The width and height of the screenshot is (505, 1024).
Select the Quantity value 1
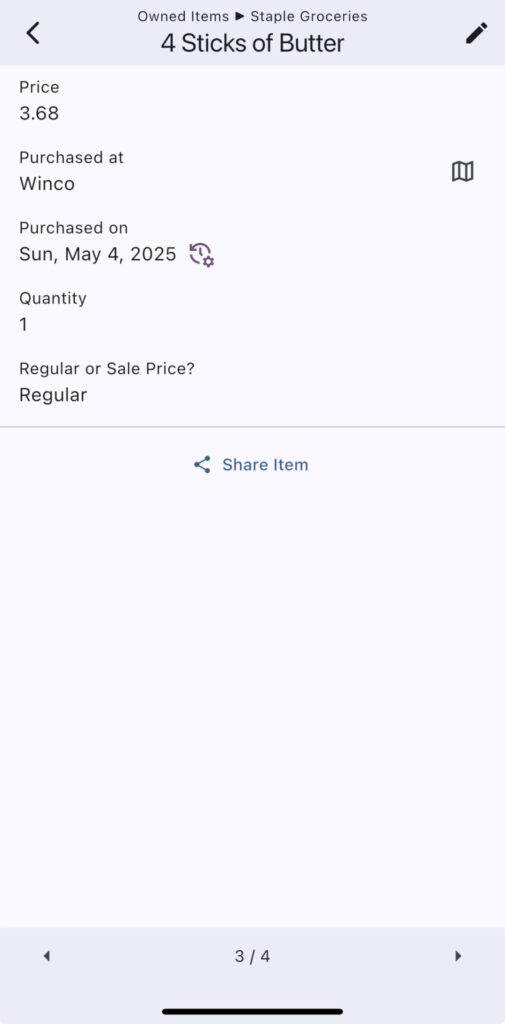coord(24,325)
